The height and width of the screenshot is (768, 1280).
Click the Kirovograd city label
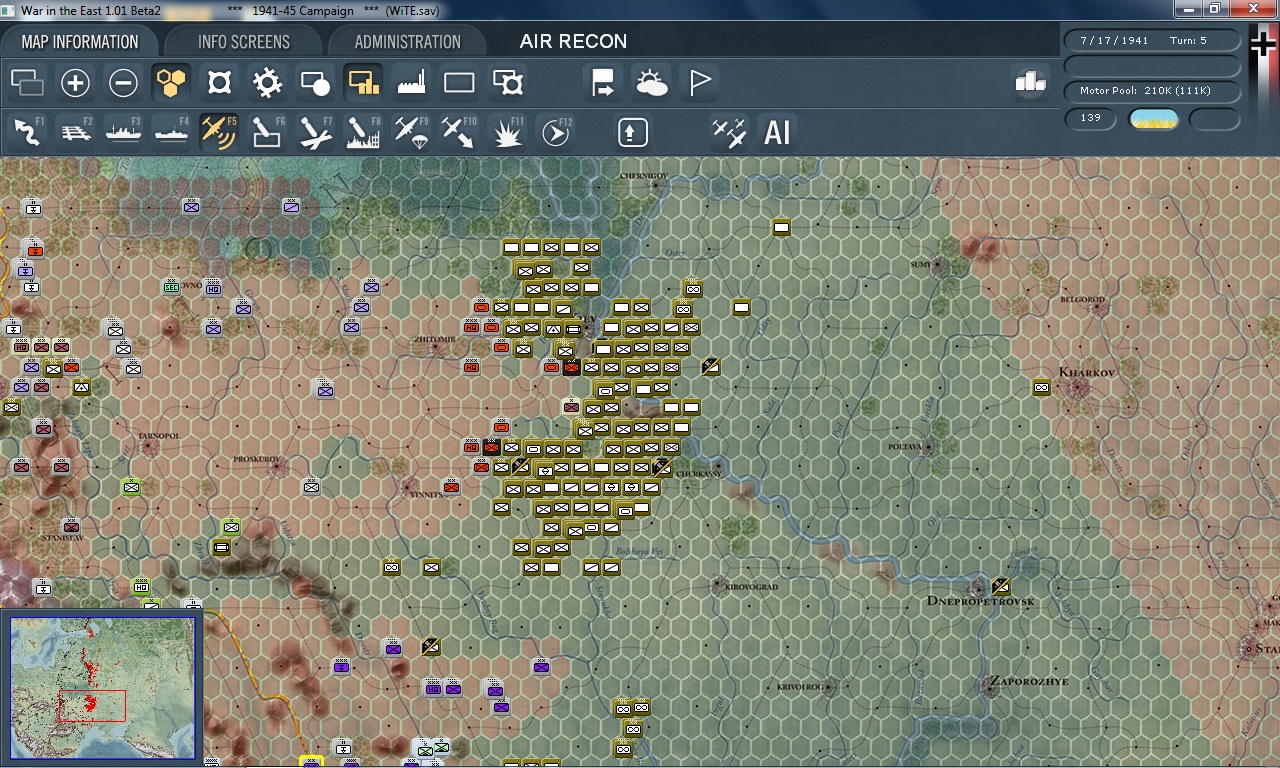[753, 587]
